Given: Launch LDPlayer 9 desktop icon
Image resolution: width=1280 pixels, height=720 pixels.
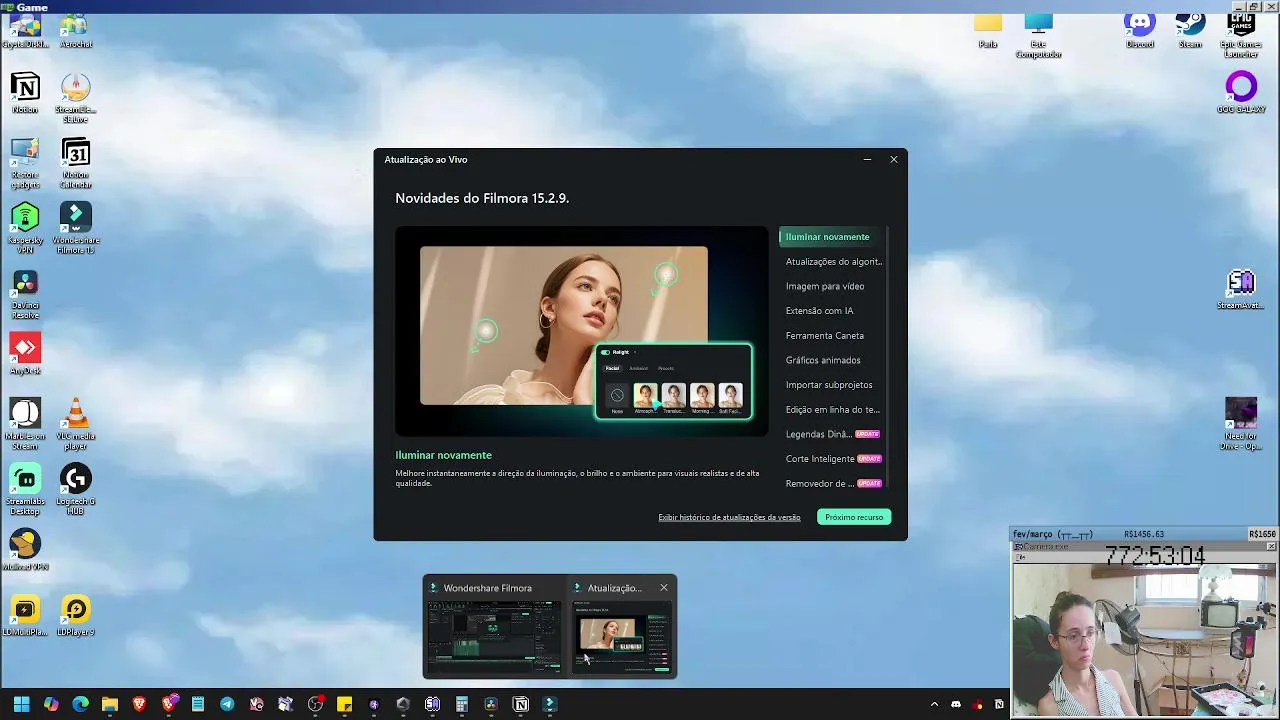Looking at the screenshot, I should coord(76,615).
